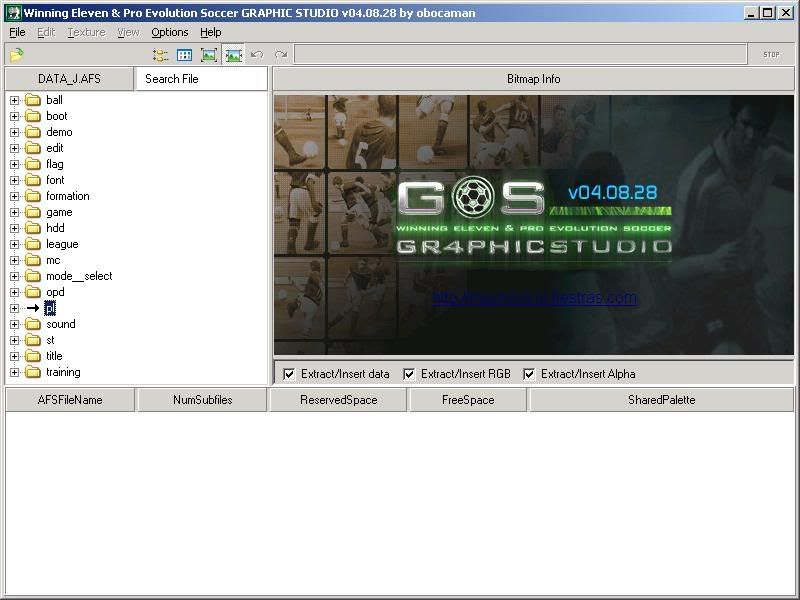Select the ball tree label
Image resolution: width=800 pixels, height=600 pixels.
pyautogui.click(x=54, y=100)
